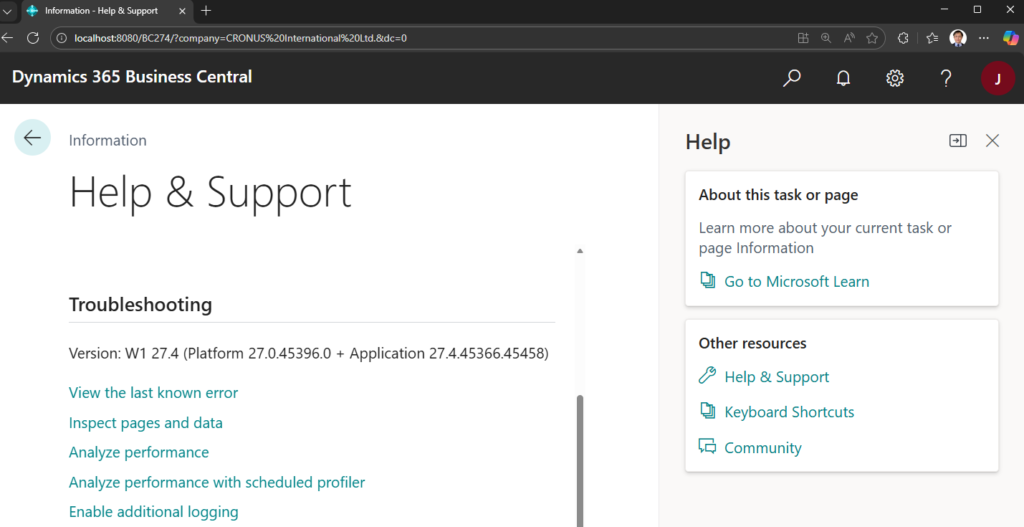Open the browser tab list dropdown
This screenshot has width=1024, height=527.
pos(8,10)
